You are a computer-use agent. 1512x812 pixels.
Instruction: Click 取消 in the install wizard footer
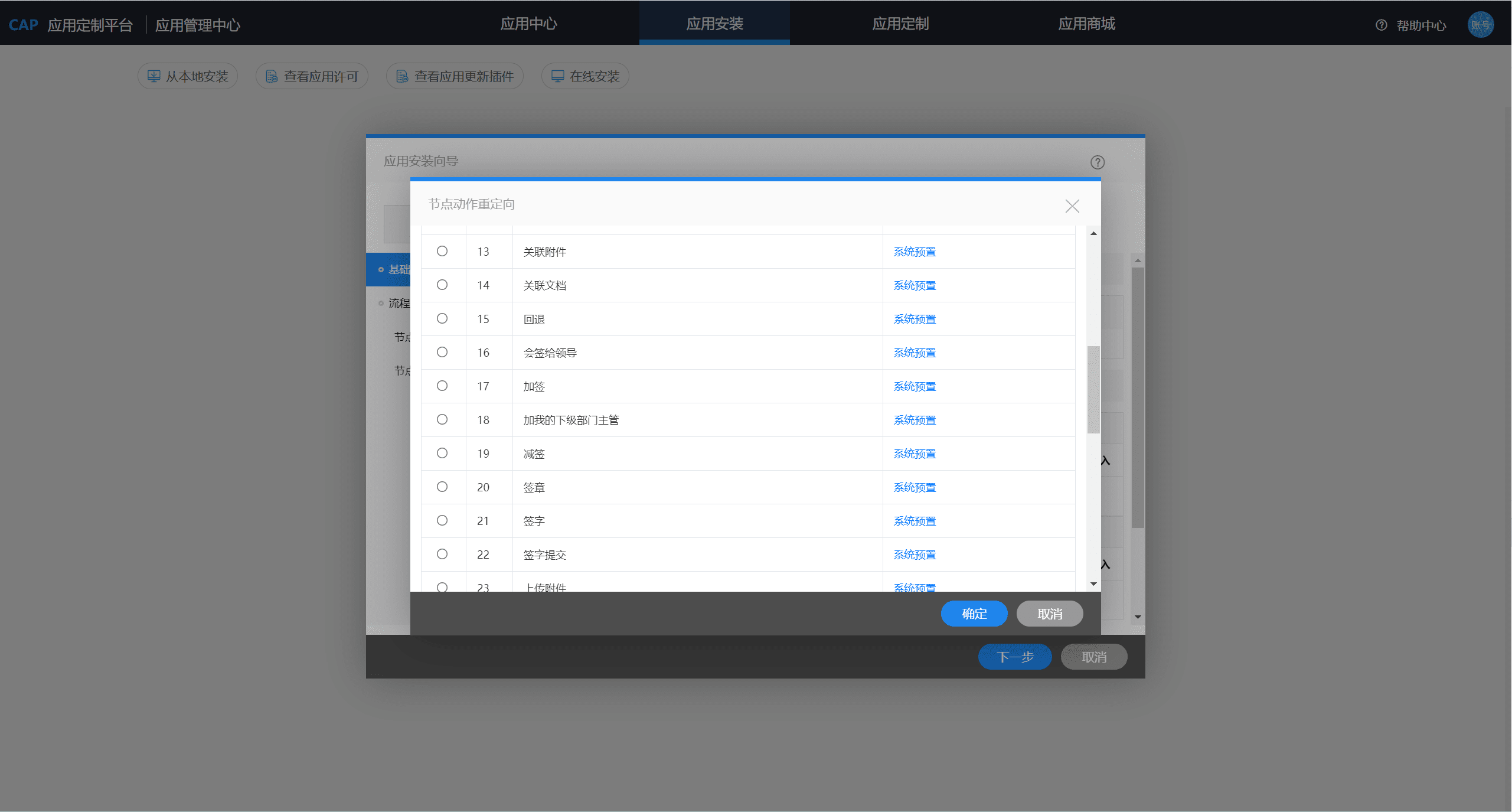tap(1094, 657)
